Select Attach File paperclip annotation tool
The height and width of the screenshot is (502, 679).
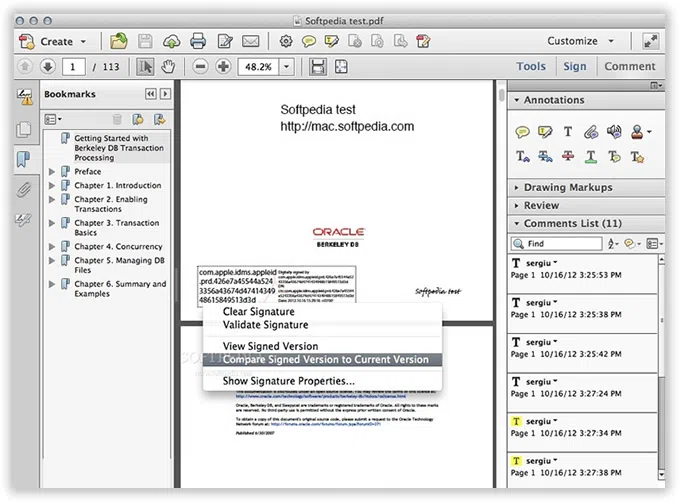tap(591, 132)
